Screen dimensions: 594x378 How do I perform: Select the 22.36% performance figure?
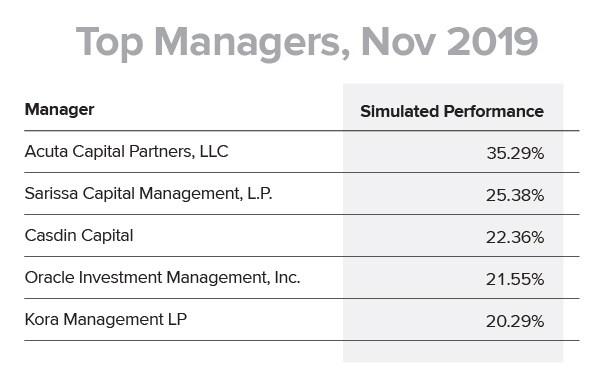(x=515, y=237)
